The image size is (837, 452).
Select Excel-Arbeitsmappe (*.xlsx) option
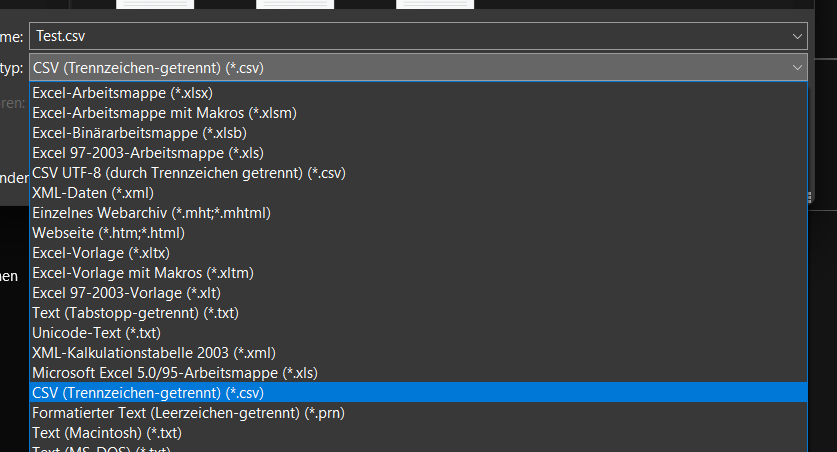coord(123,93)
